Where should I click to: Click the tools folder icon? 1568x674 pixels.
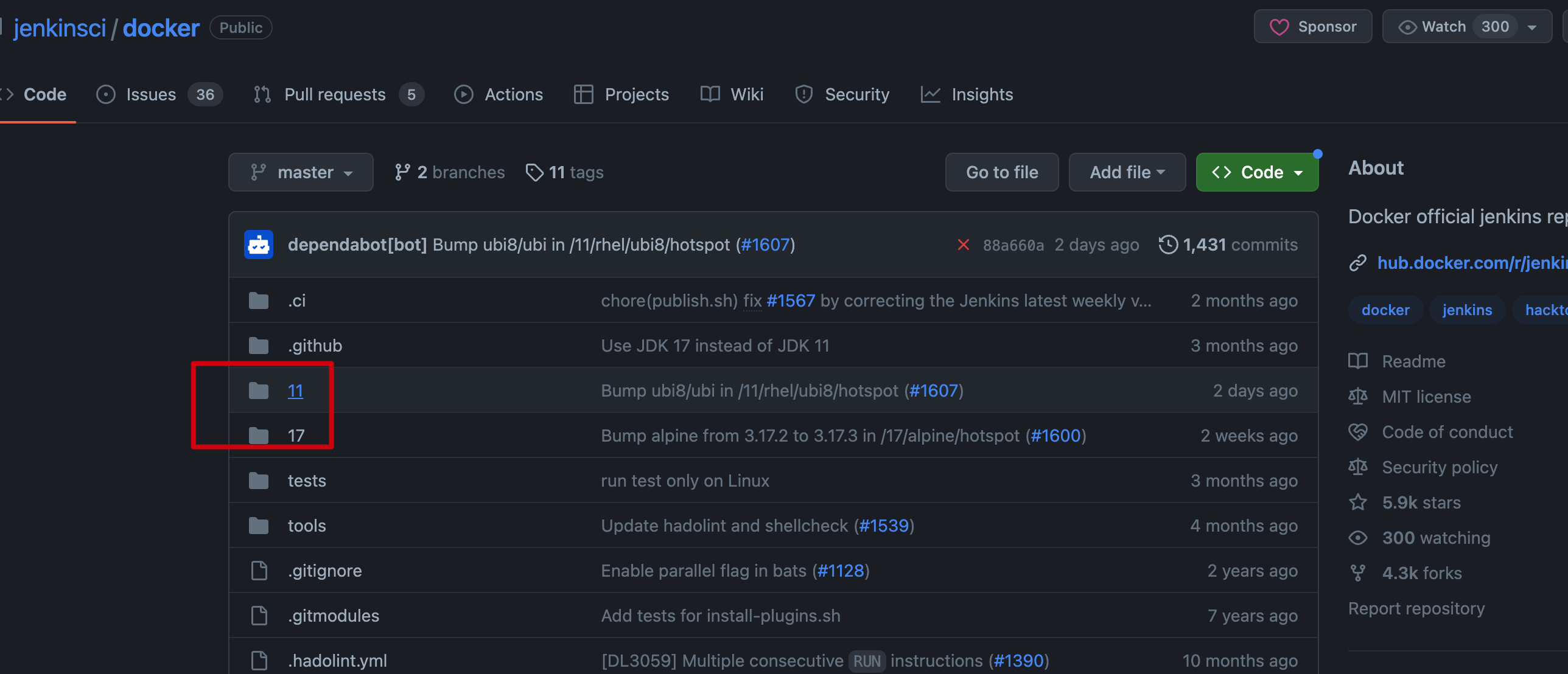(x=259, y=526)
